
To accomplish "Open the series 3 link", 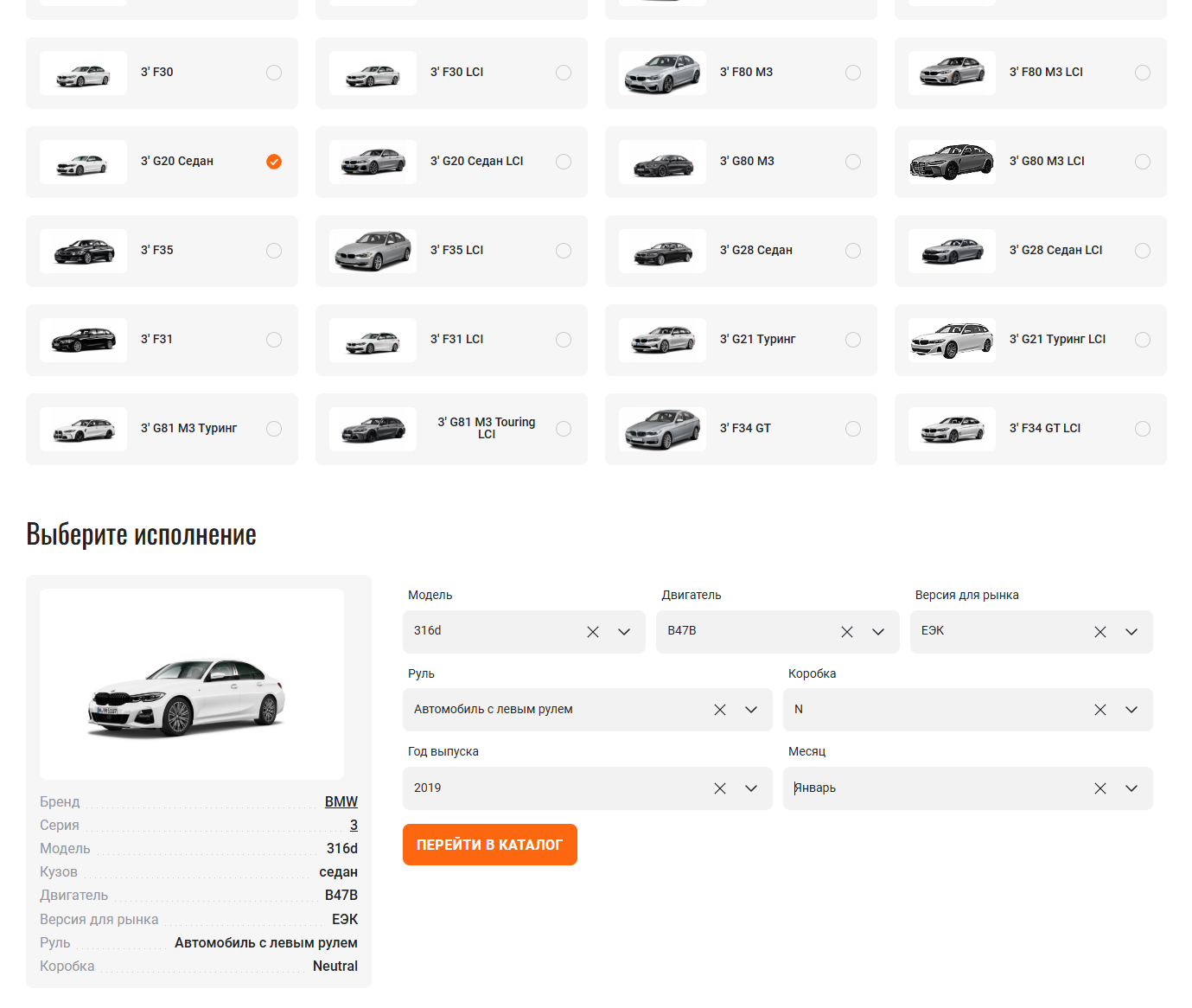I will (354, 825).
